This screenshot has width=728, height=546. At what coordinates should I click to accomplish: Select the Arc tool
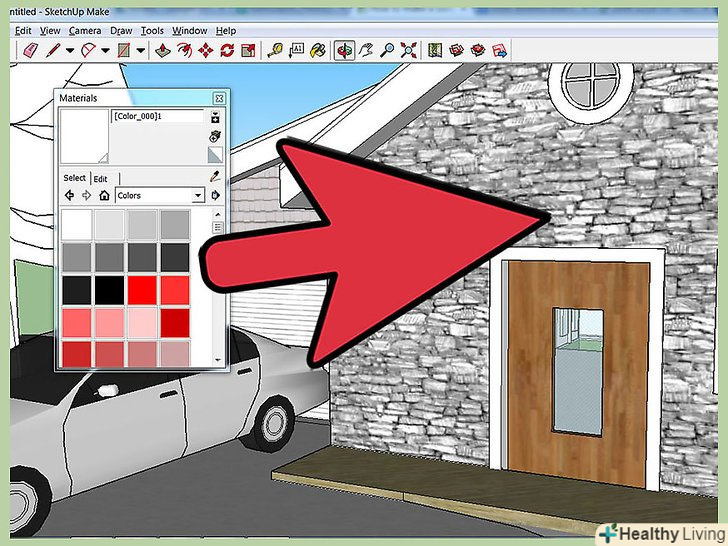(x=88, y=50)
